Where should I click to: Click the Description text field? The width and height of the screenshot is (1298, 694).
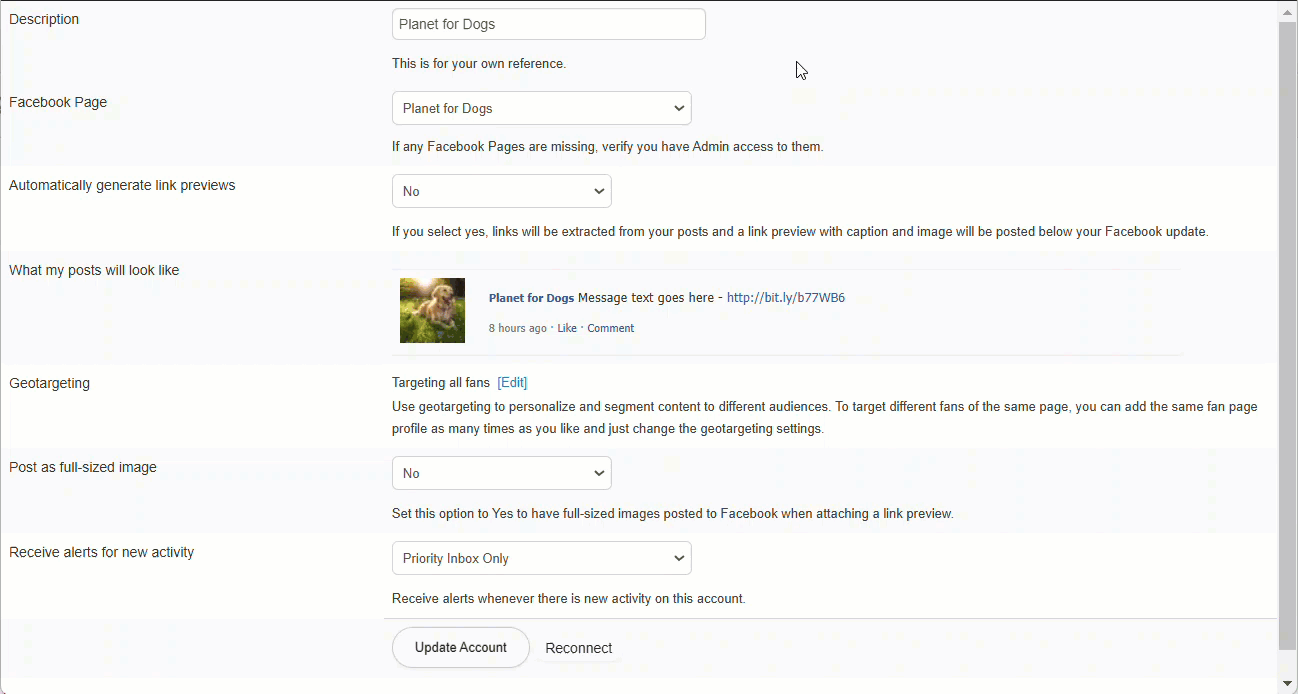[548, 24]
